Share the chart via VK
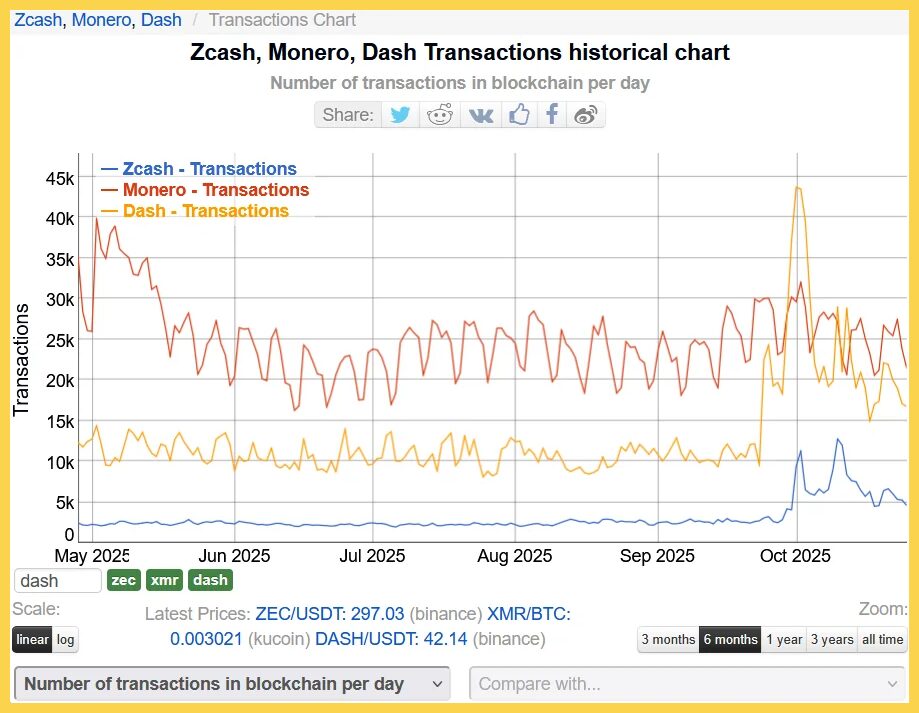This screenshot has width=919, height=713. click(x=479, y=114)
